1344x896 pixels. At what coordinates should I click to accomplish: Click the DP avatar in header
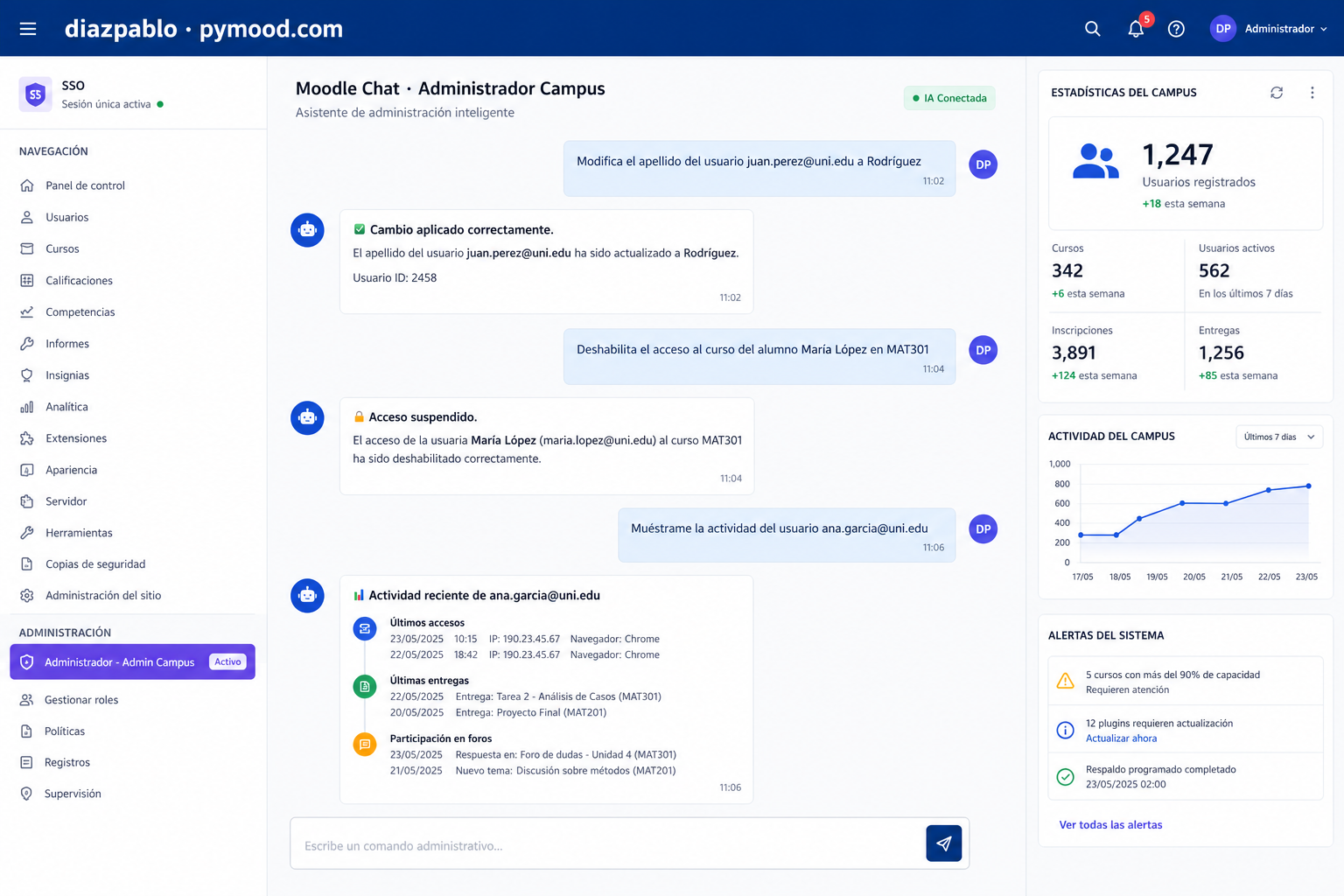[1223, 29]
